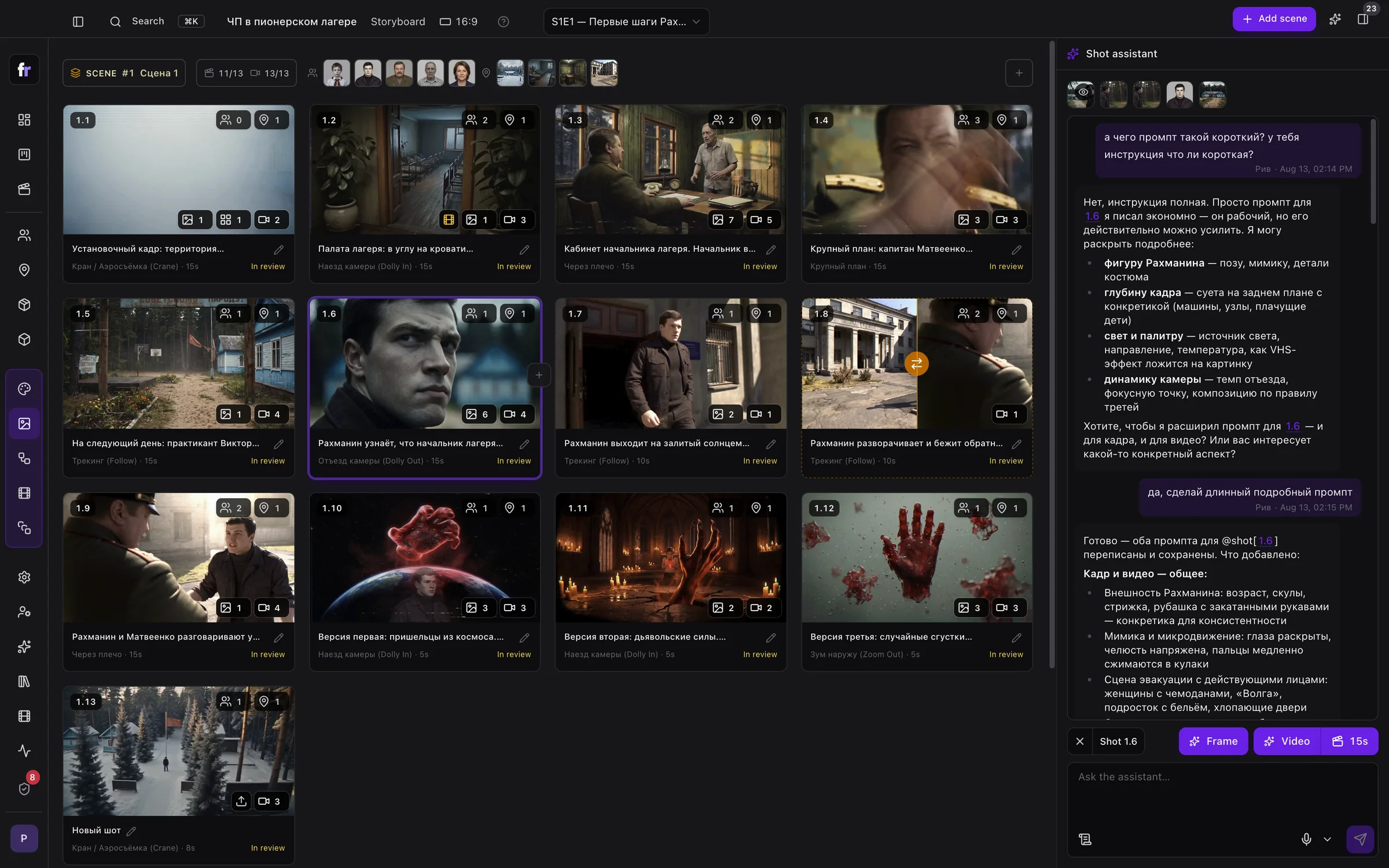Generate Video for shot 1.6
The width and height of the screenshot is (1389, 868).
[x=1287, y=741]
